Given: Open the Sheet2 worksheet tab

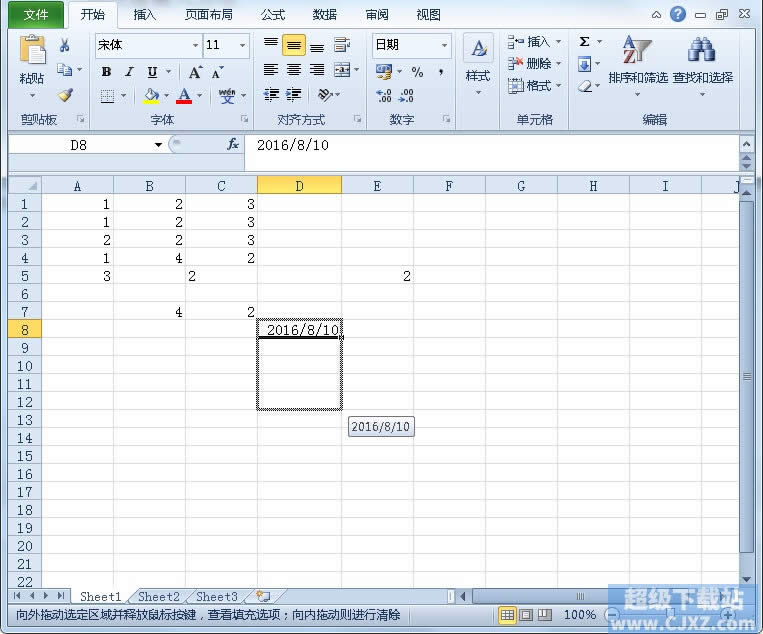Looking at the screenshot, I should (159, 597).
